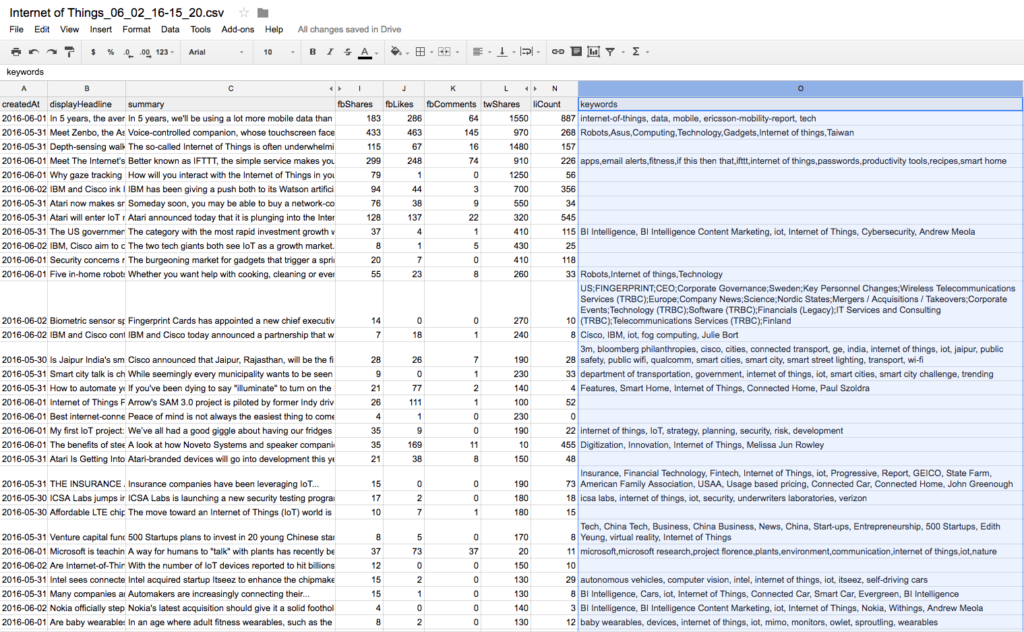
Task: Toggle strikethrough formatting
Action: click(347, 51)
